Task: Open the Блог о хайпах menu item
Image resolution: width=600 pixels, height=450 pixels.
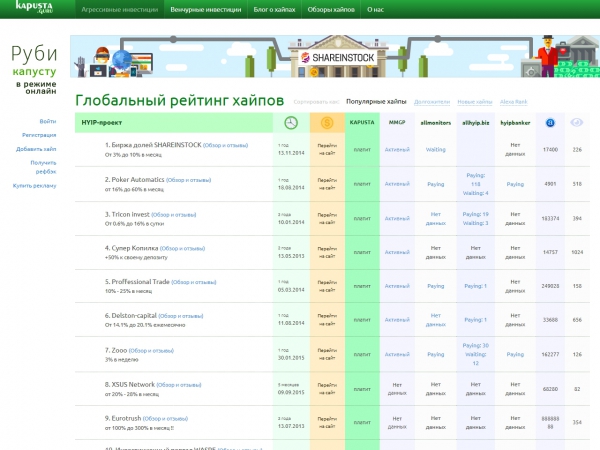Action: [274, 10]
